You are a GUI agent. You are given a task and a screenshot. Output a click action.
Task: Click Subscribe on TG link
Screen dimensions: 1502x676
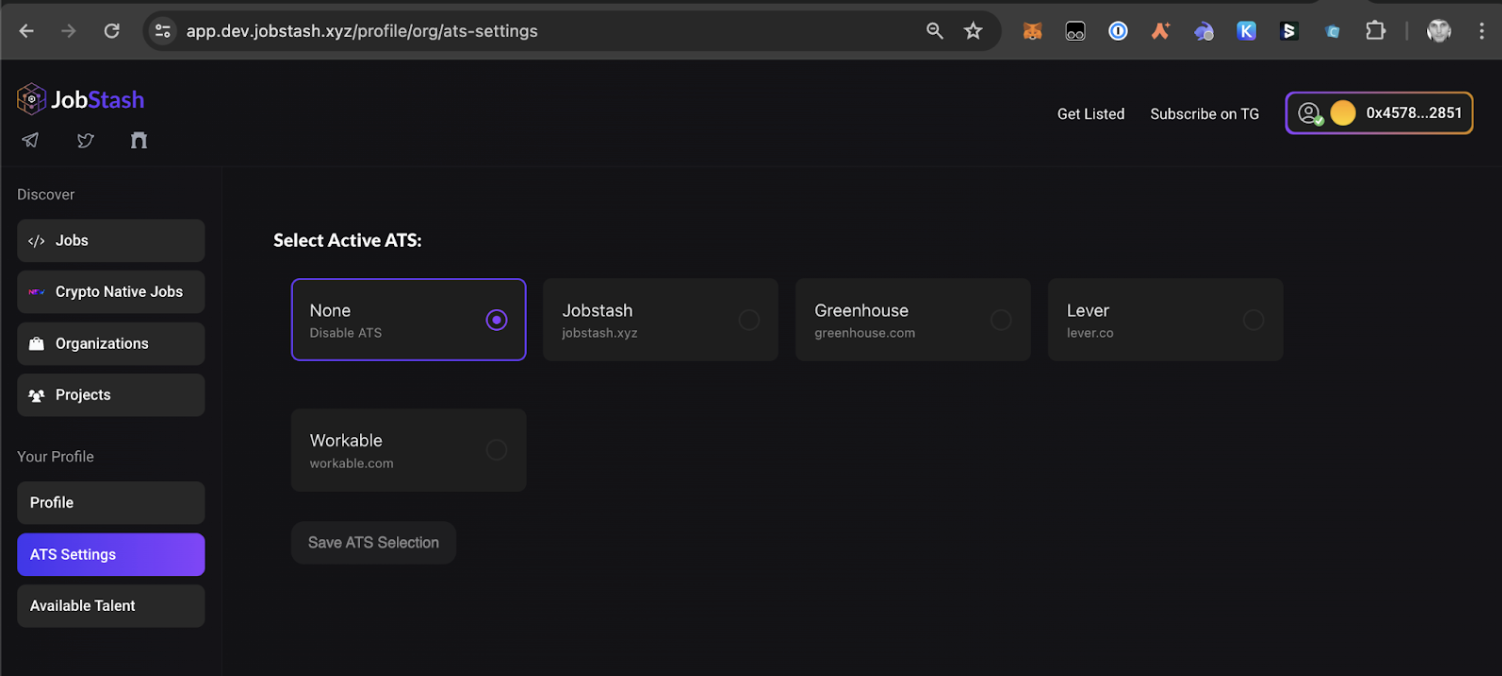pyautogui.click(x=1204, y=114)
